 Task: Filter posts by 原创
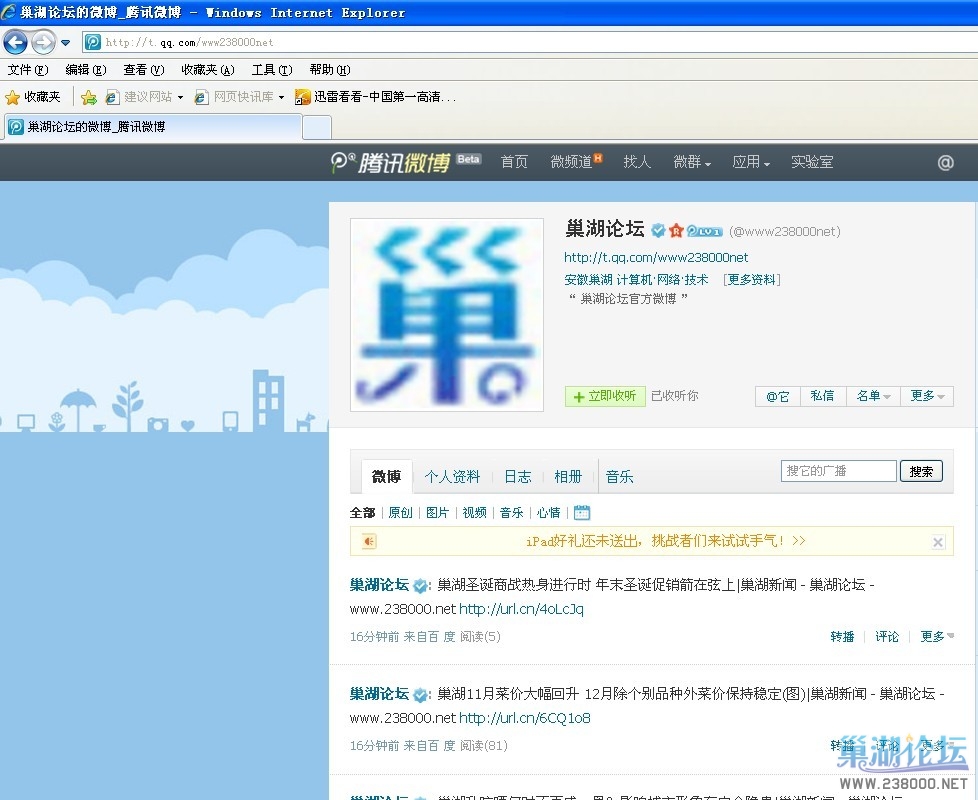click(x=400, y=513)
